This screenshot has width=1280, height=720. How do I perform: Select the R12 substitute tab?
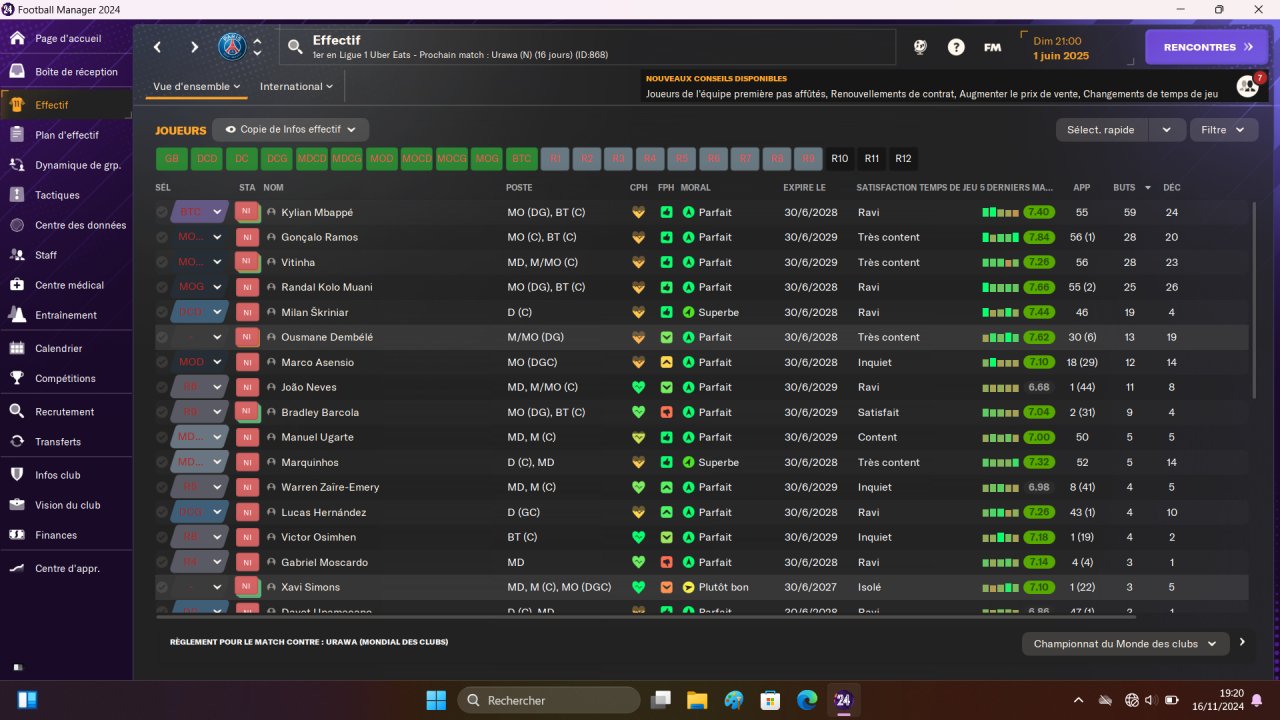click(904, 159)
